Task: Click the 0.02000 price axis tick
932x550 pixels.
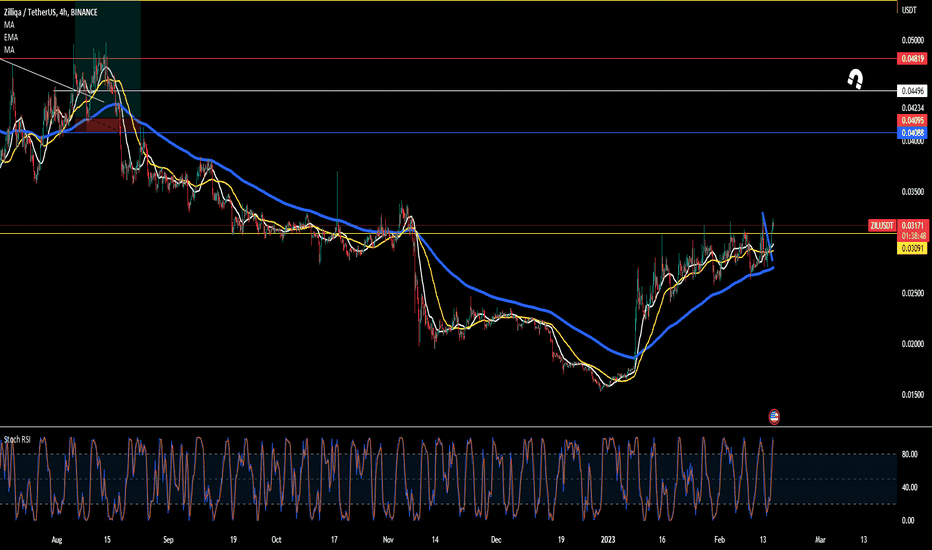Action: [912, 344]
